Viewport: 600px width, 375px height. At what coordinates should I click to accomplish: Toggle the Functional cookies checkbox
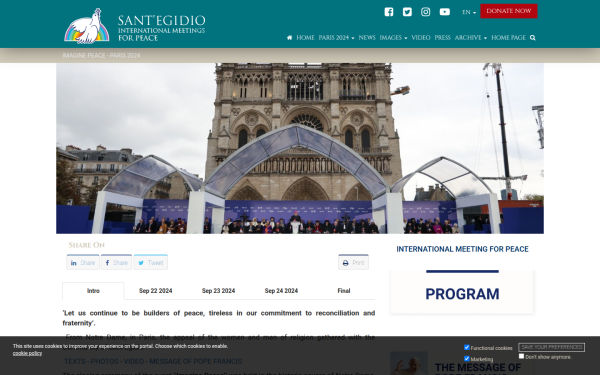pos(466,347)
